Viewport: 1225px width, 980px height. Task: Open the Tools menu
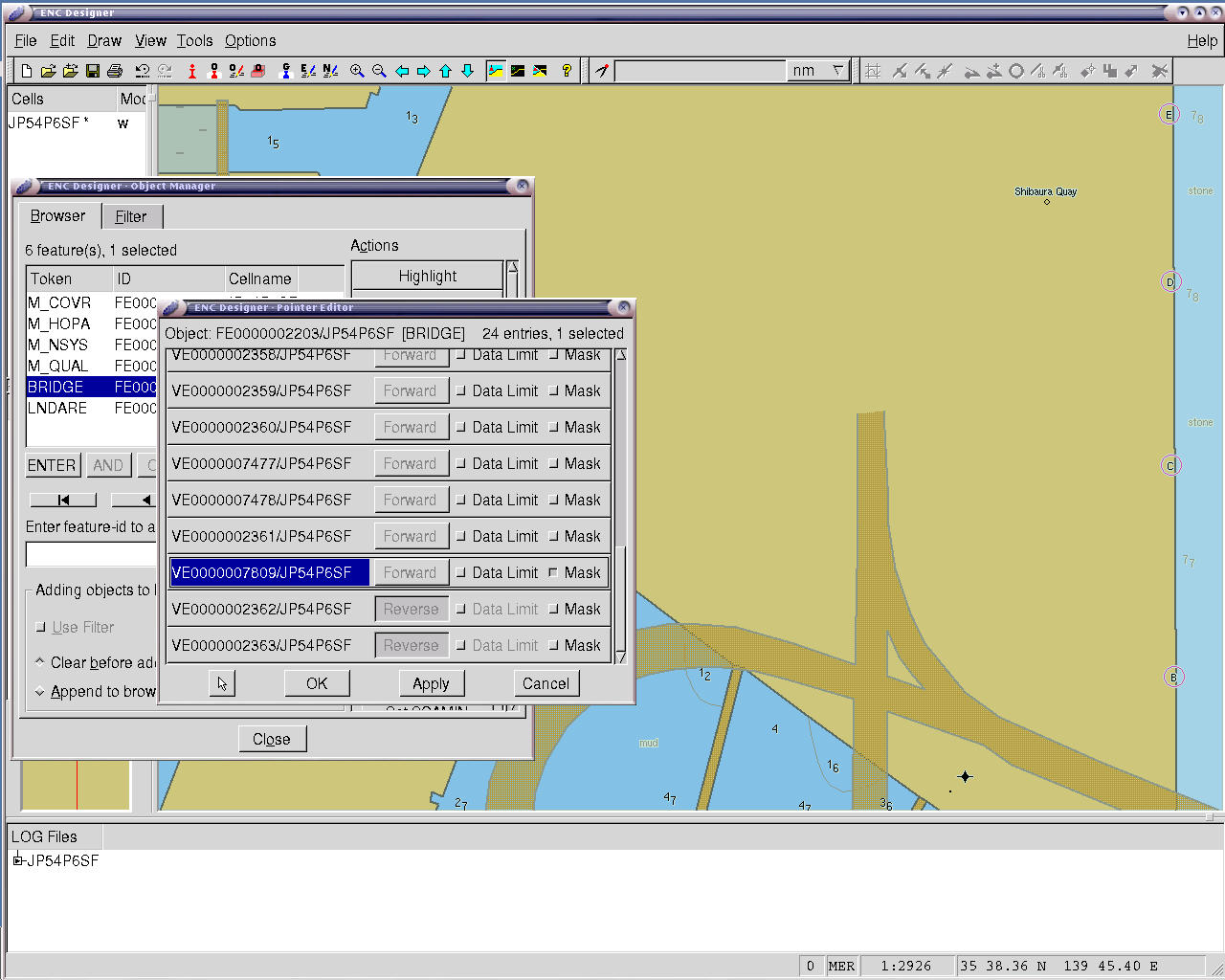(194, 40)
